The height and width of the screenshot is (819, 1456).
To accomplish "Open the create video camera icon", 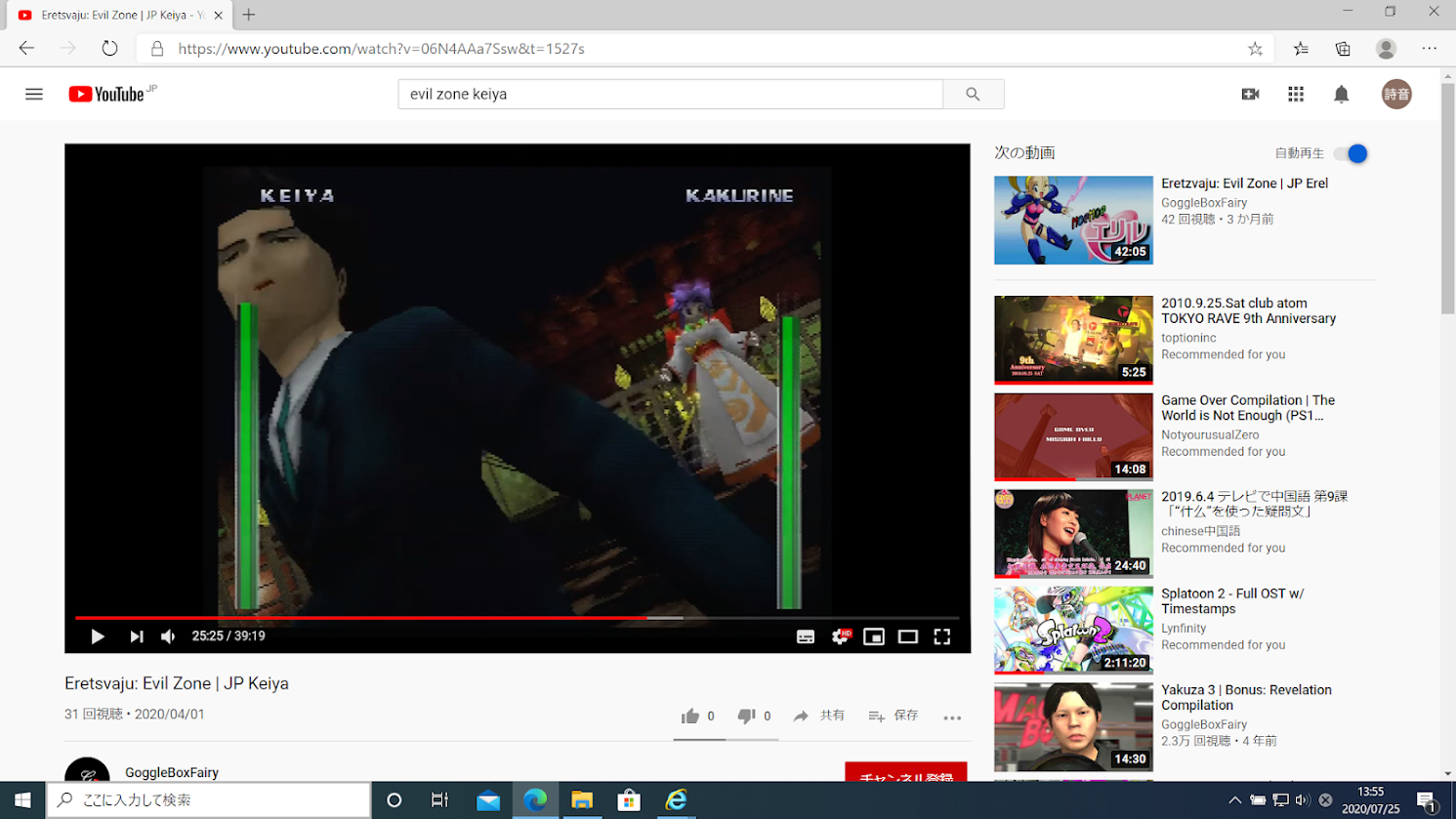I will click(1250, 94).
